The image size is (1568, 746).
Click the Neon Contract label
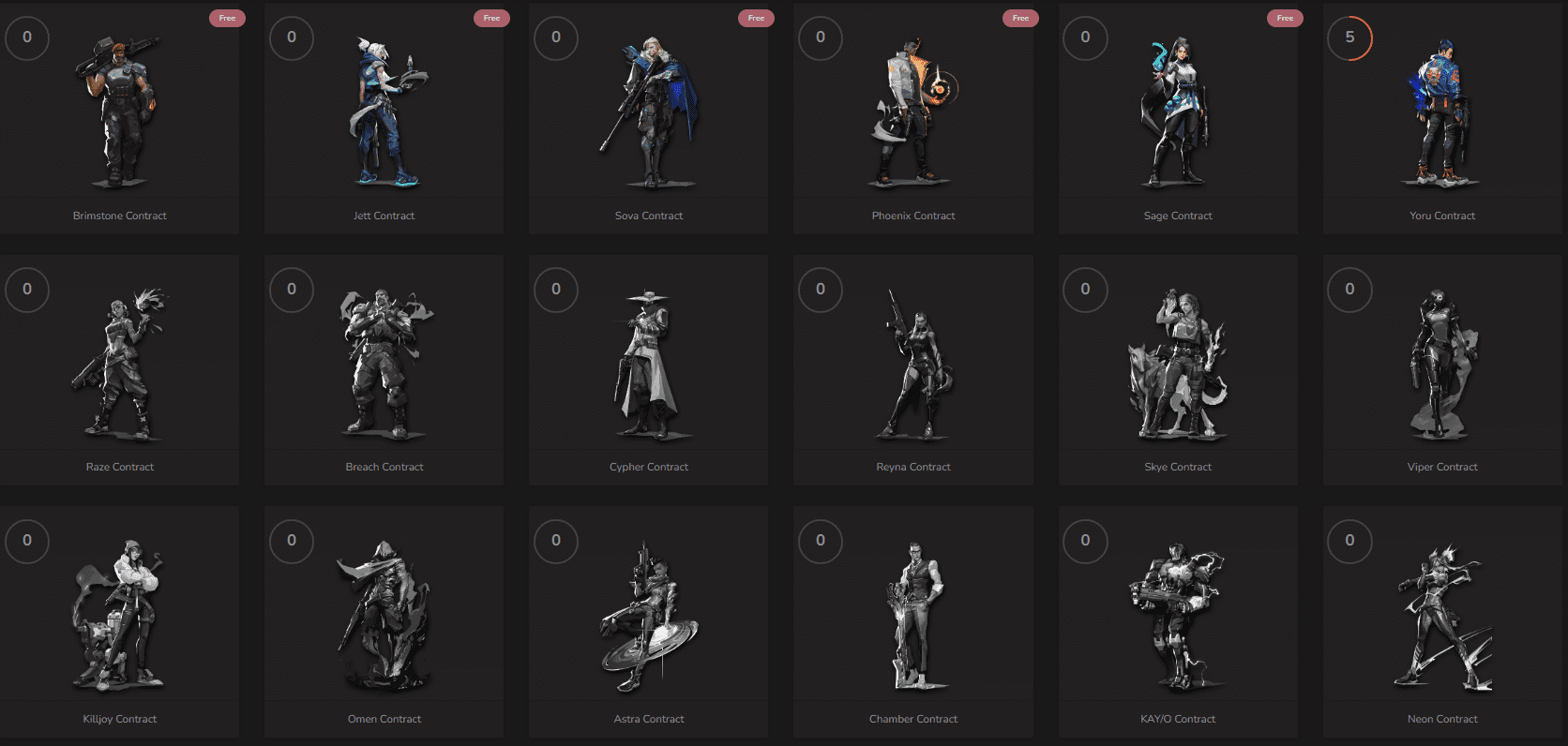[1442, 719]
